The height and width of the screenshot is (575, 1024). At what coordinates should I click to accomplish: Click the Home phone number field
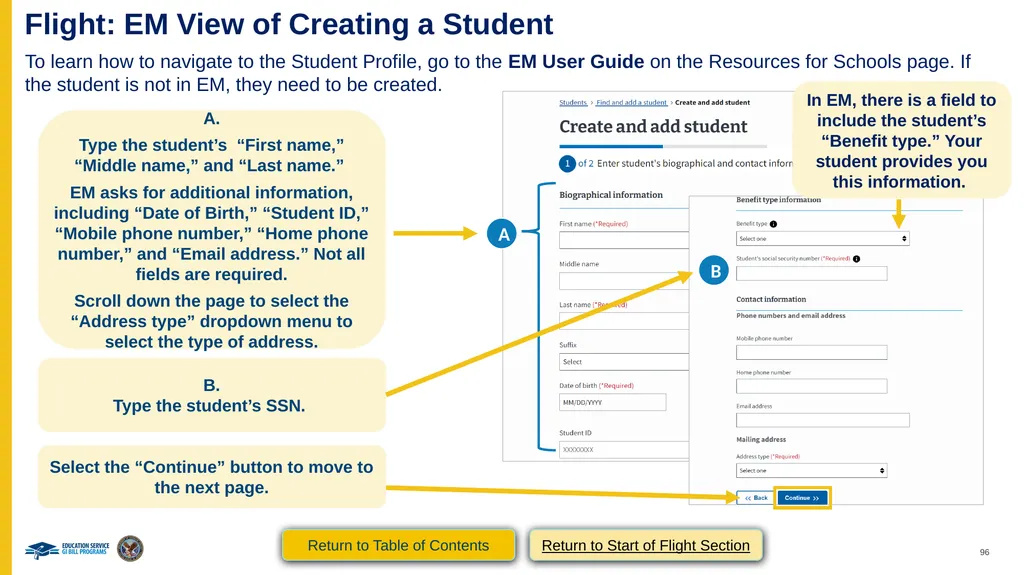[811, 386]
